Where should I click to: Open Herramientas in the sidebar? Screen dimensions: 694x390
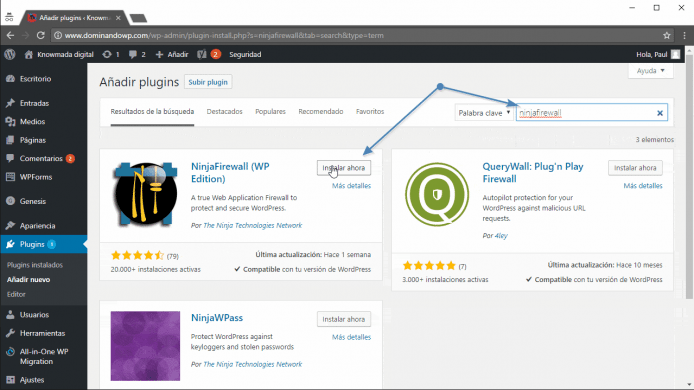coord(43,333)
